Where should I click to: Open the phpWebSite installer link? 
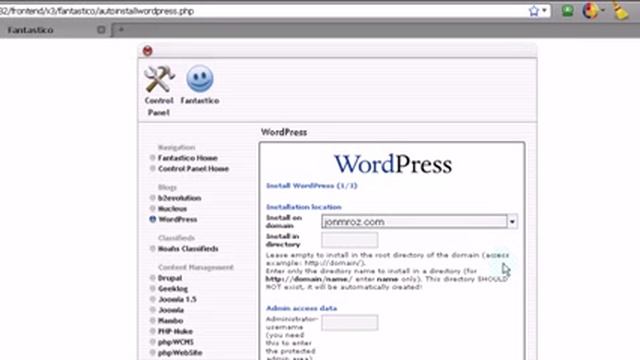180,352
